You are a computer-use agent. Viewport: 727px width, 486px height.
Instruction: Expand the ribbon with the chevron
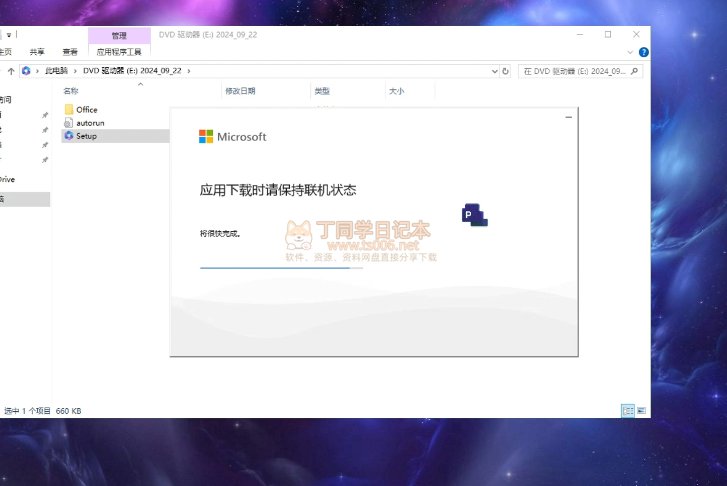click(x=630, y=51)
